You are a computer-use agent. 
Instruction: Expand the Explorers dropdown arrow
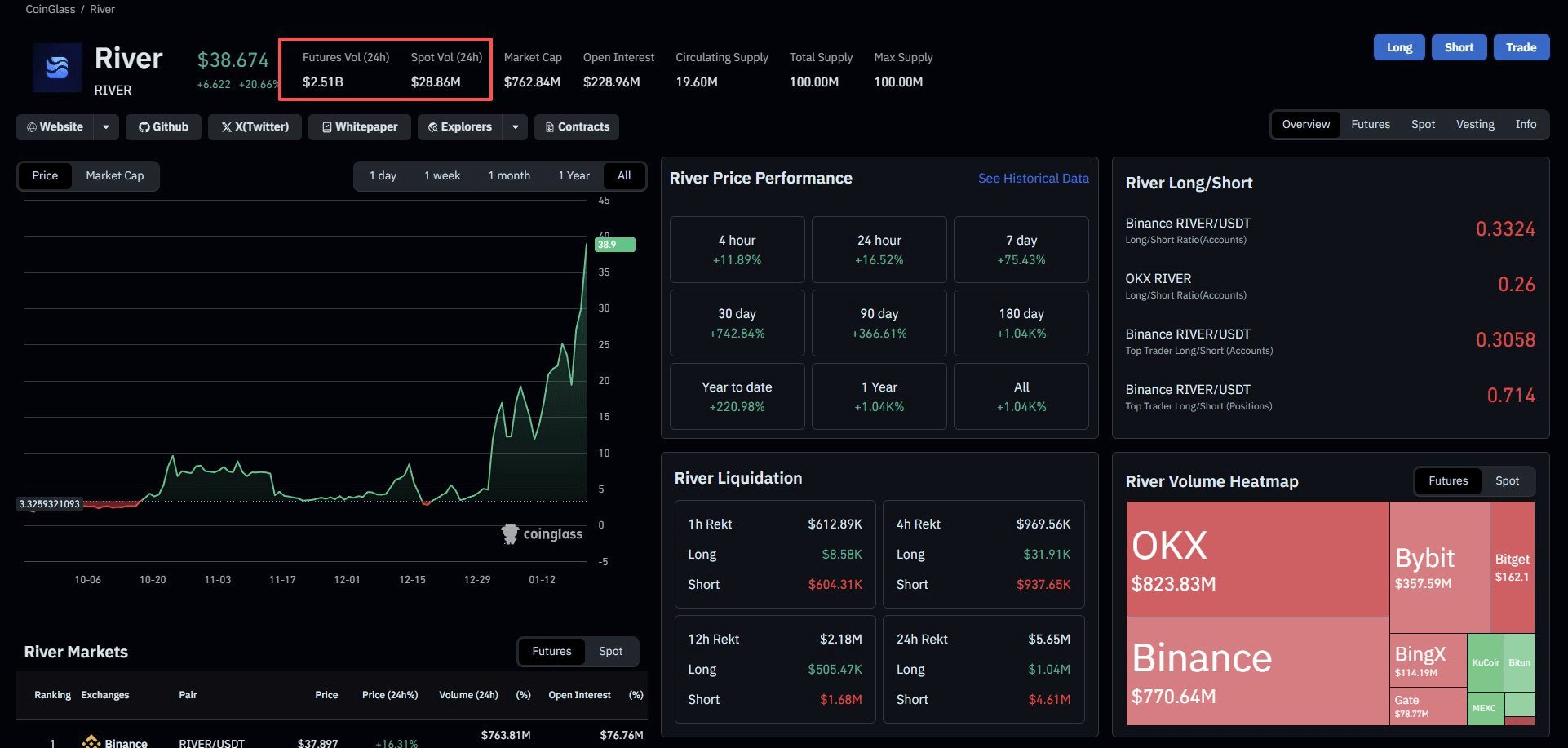pyautogui.click(x=515, y=127)
